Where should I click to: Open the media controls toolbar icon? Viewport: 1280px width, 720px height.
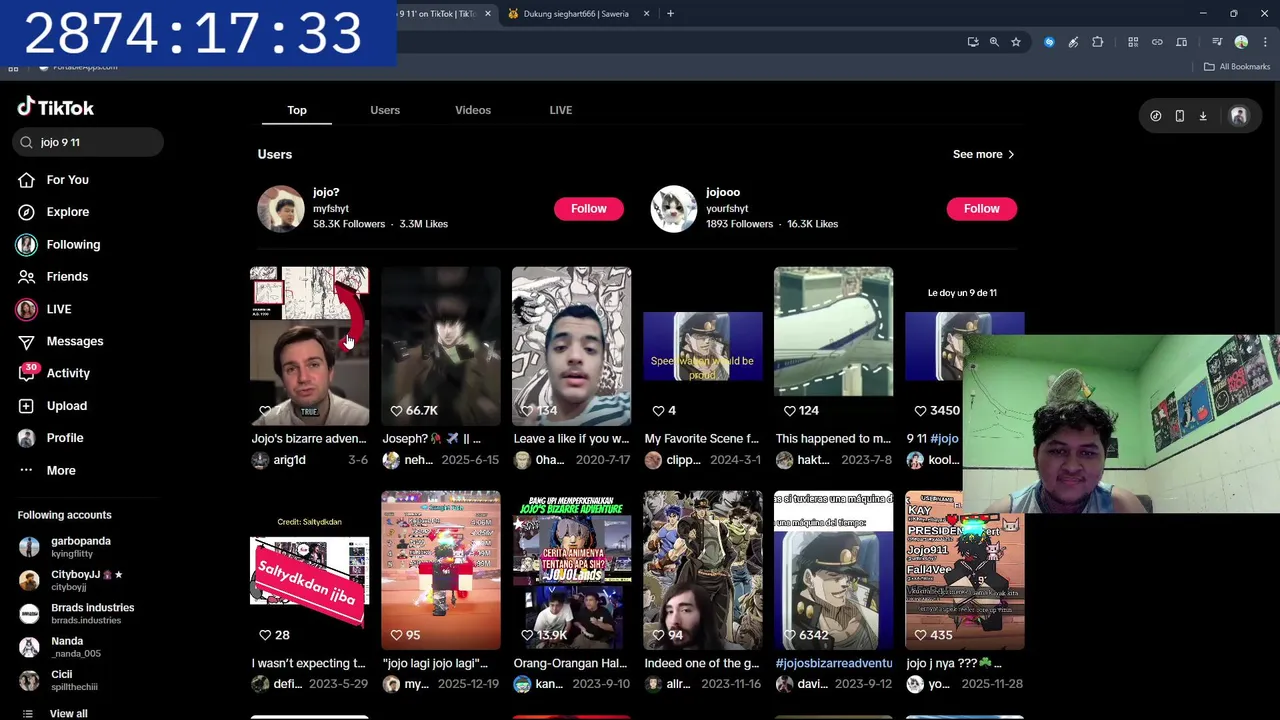pyautogui.click(x=1217, y=42)
